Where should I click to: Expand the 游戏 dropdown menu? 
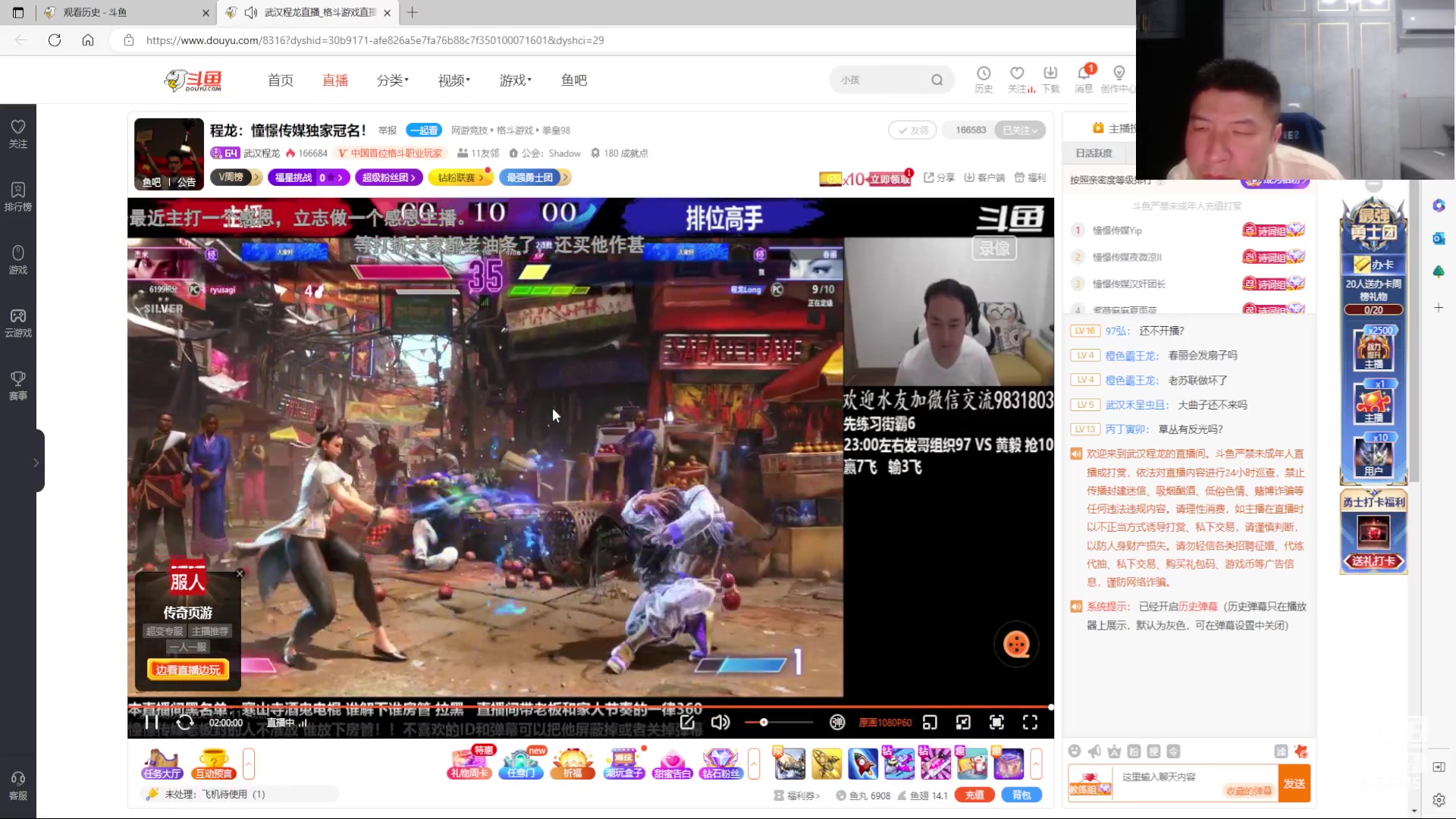(x=515, y=80)
